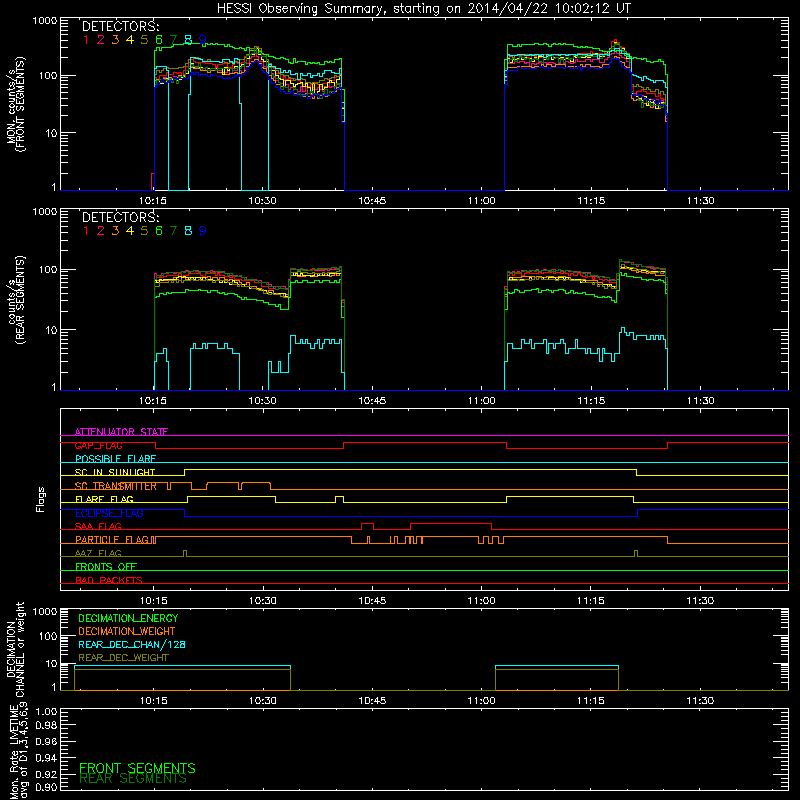
Task: Click 11:00 tick under Flags panel
Action: 482,601
